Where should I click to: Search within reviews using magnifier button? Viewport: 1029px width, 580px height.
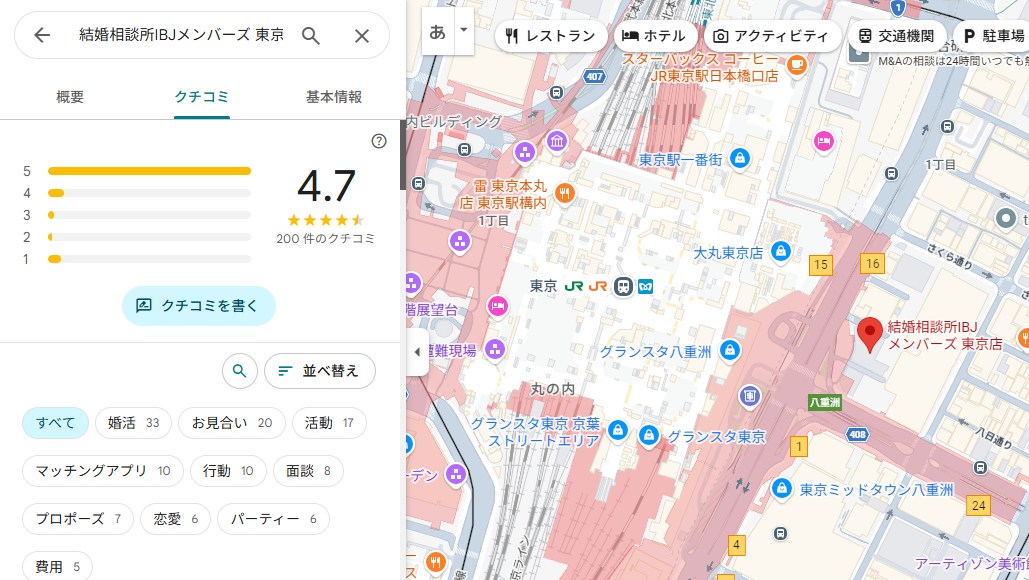click(239, 371)
